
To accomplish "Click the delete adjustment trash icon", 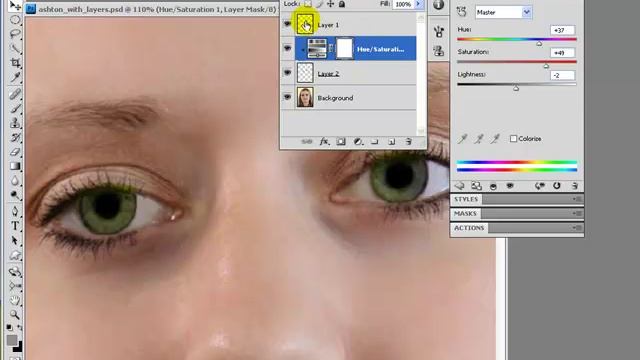I will pyautogui.click(x=575, y=186).
